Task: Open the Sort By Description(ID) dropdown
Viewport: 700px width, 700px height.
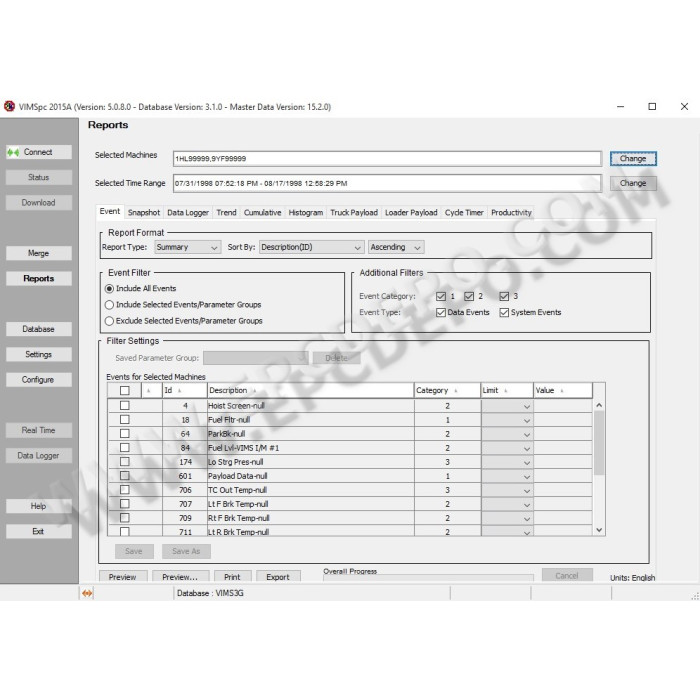Action: pyautogui.click(x=311, y=247)
